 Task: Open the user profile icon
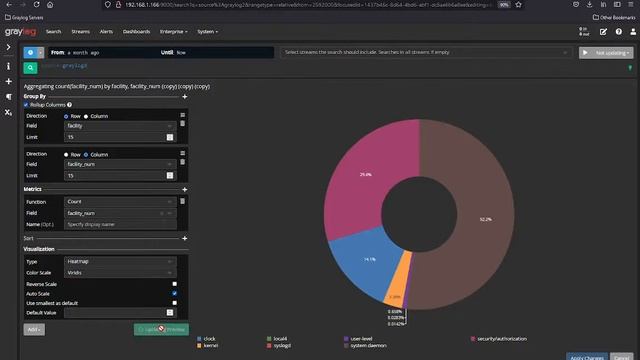tap(633, 32)
